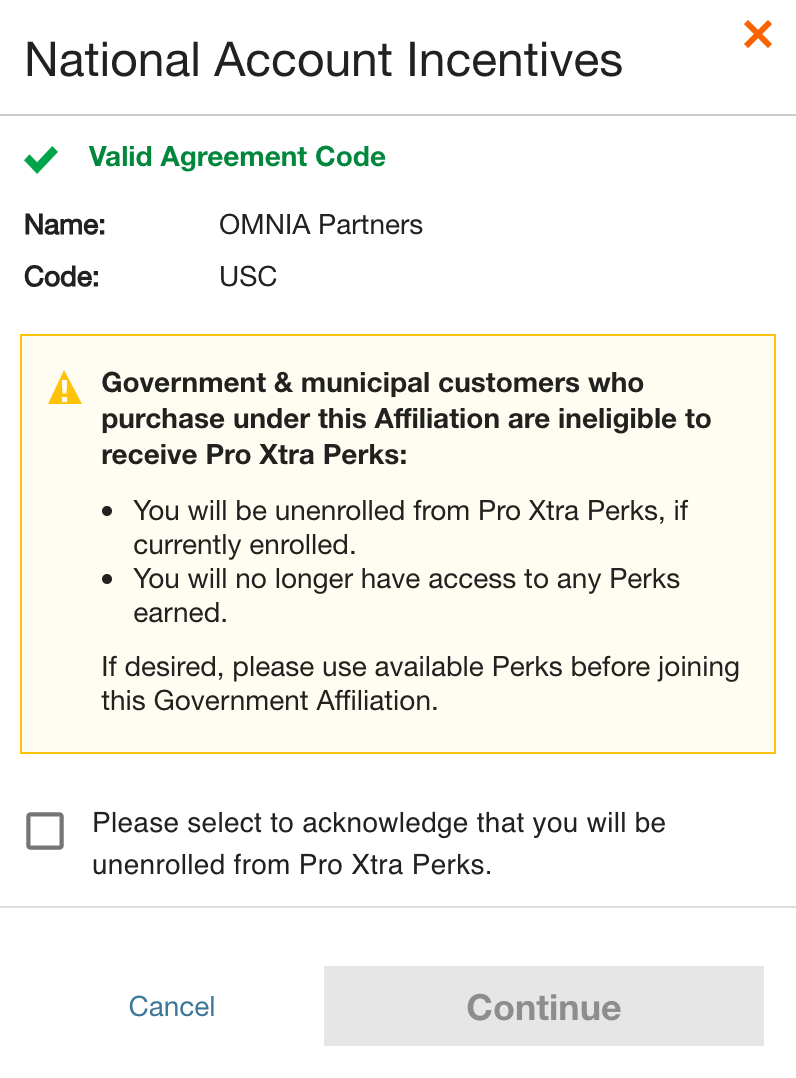The height and width of the screenshot is (1078, 796).
Task: Click the yellow warning triangle icon
Action: pos(65,388)
